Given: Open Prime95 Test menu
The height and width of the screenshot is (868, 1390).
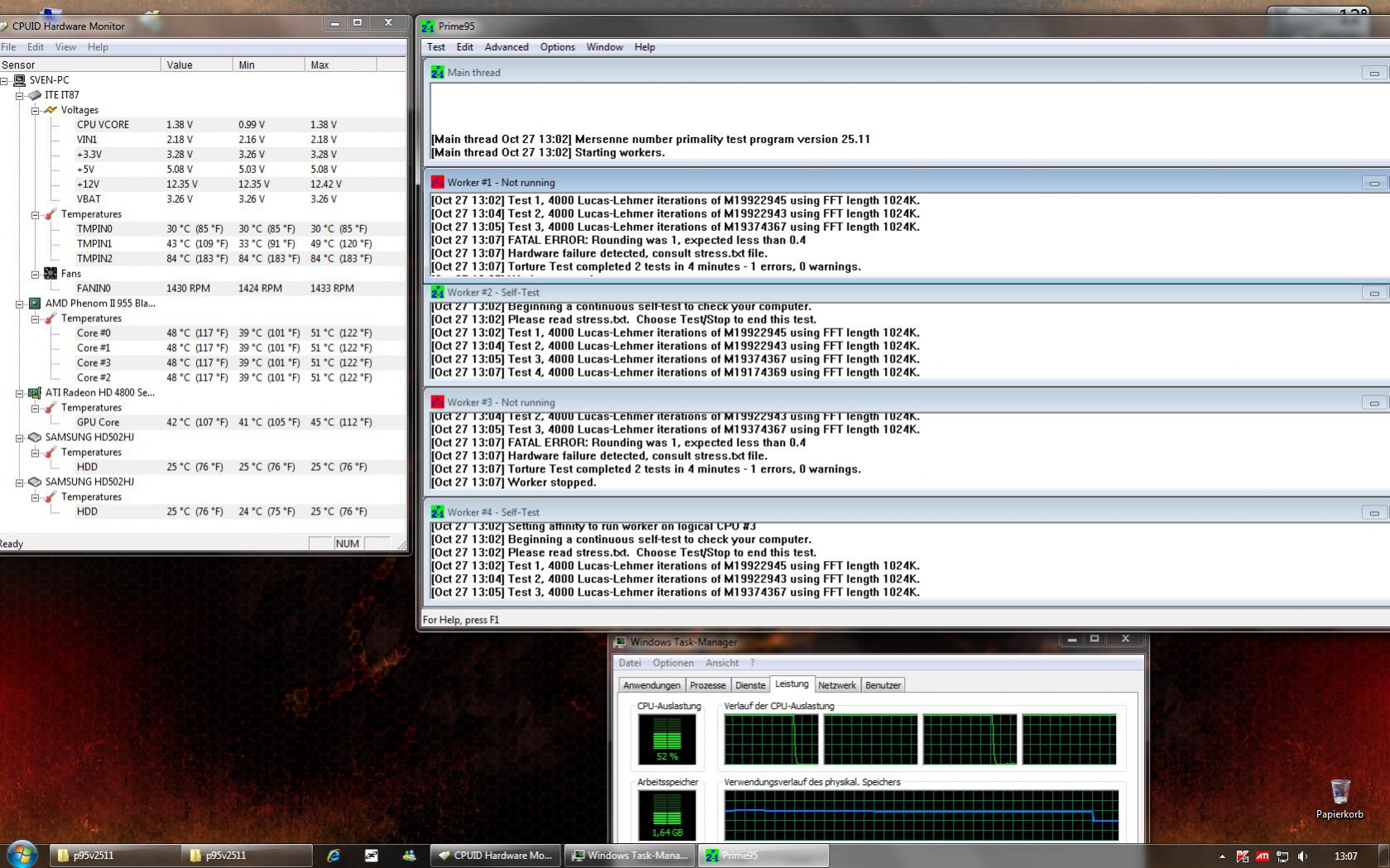Looking at the screenshot, I should pos(436,47).
